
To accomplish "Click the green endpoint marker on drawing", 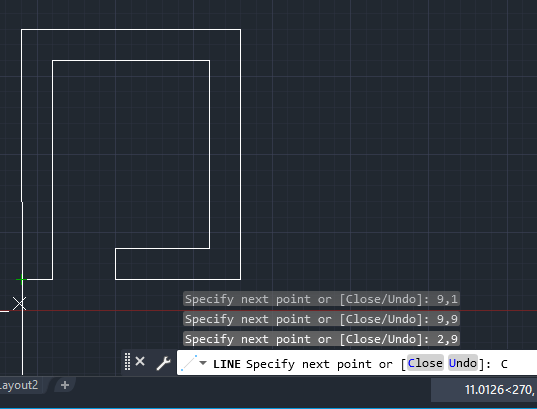I will (x=22, y=280).
